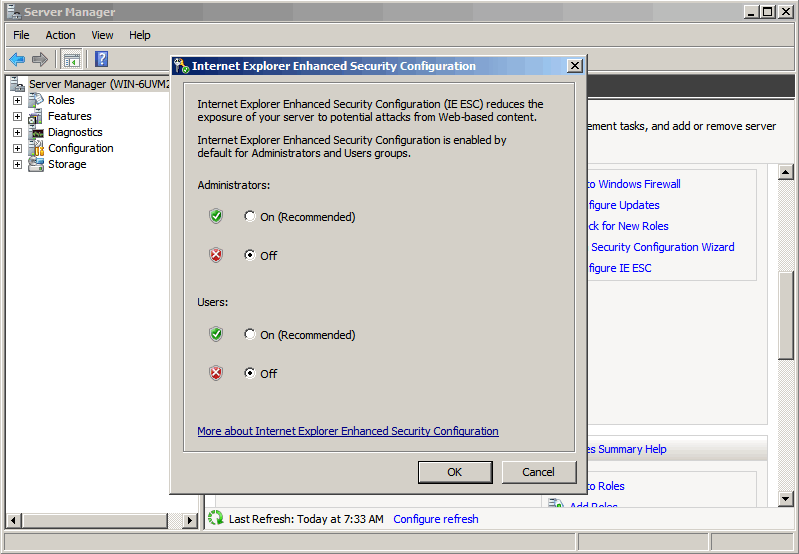
Task: Click the Windows Firewall link
Action: pos(633,184)
